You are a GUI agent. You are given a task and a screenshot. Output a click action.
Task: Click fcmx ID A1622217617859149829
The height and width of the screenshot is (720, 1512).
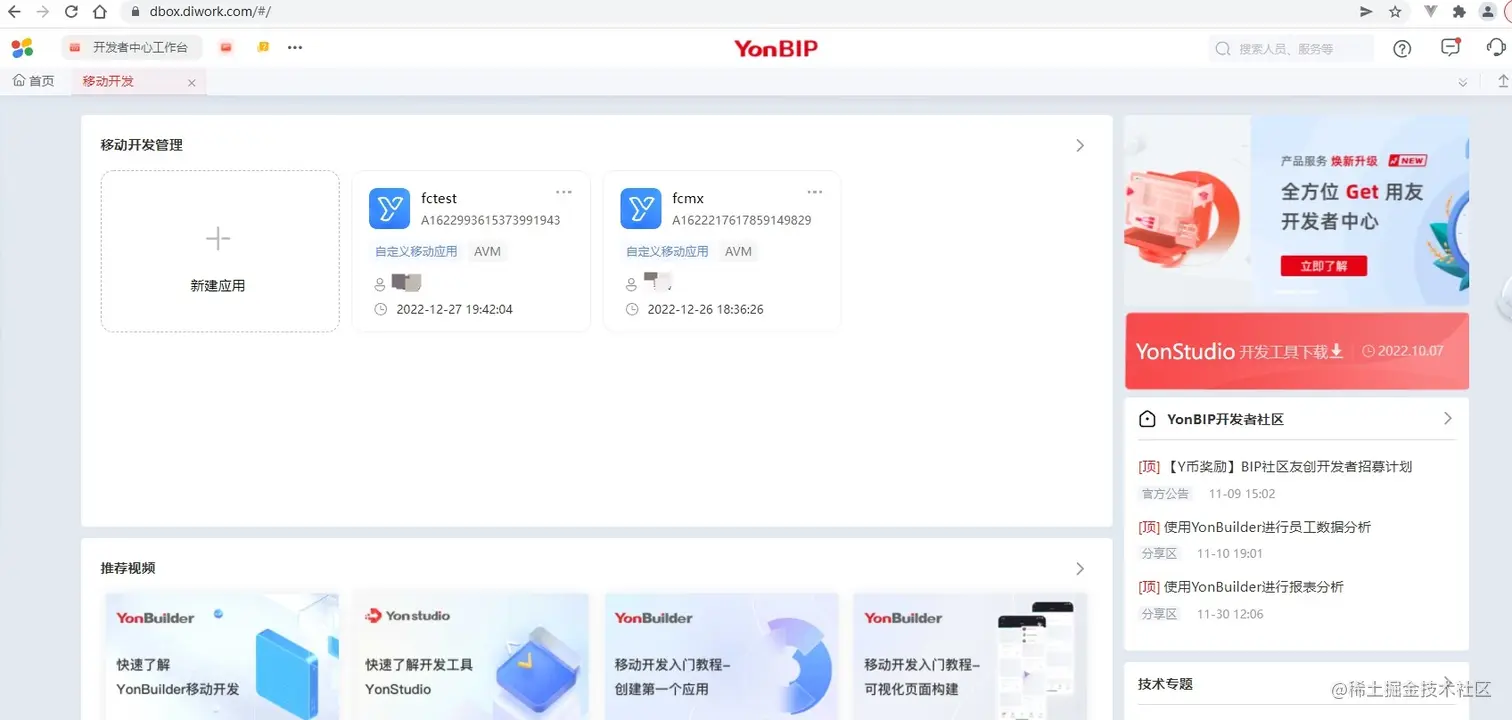(741, 220)
